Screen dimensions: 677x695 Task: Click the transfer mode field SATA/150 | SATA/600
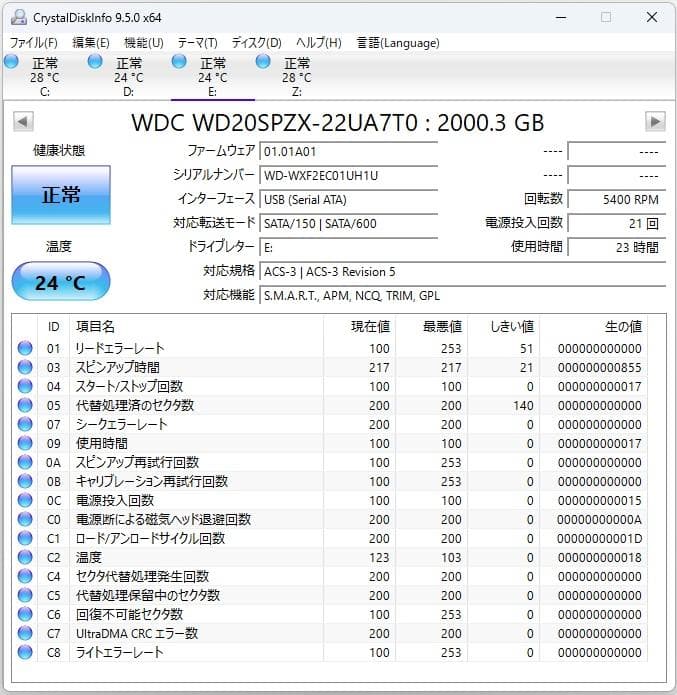coord(348,223)
